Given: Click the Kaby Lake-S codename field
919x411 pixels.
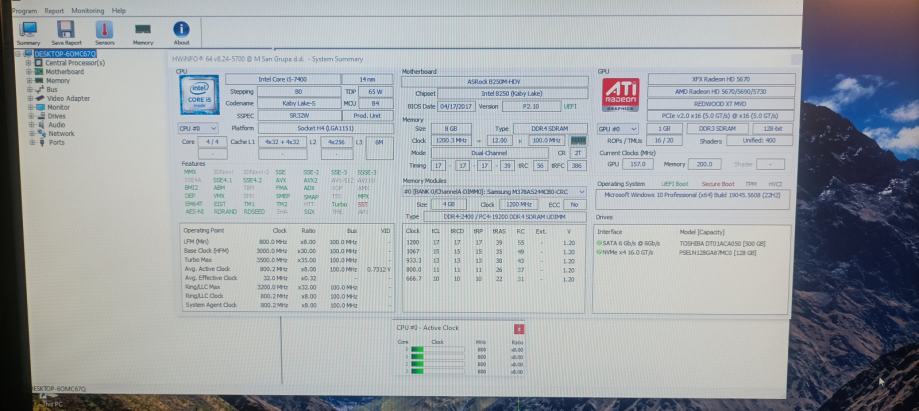Looking at the screenshot, I should pos(299,103).
